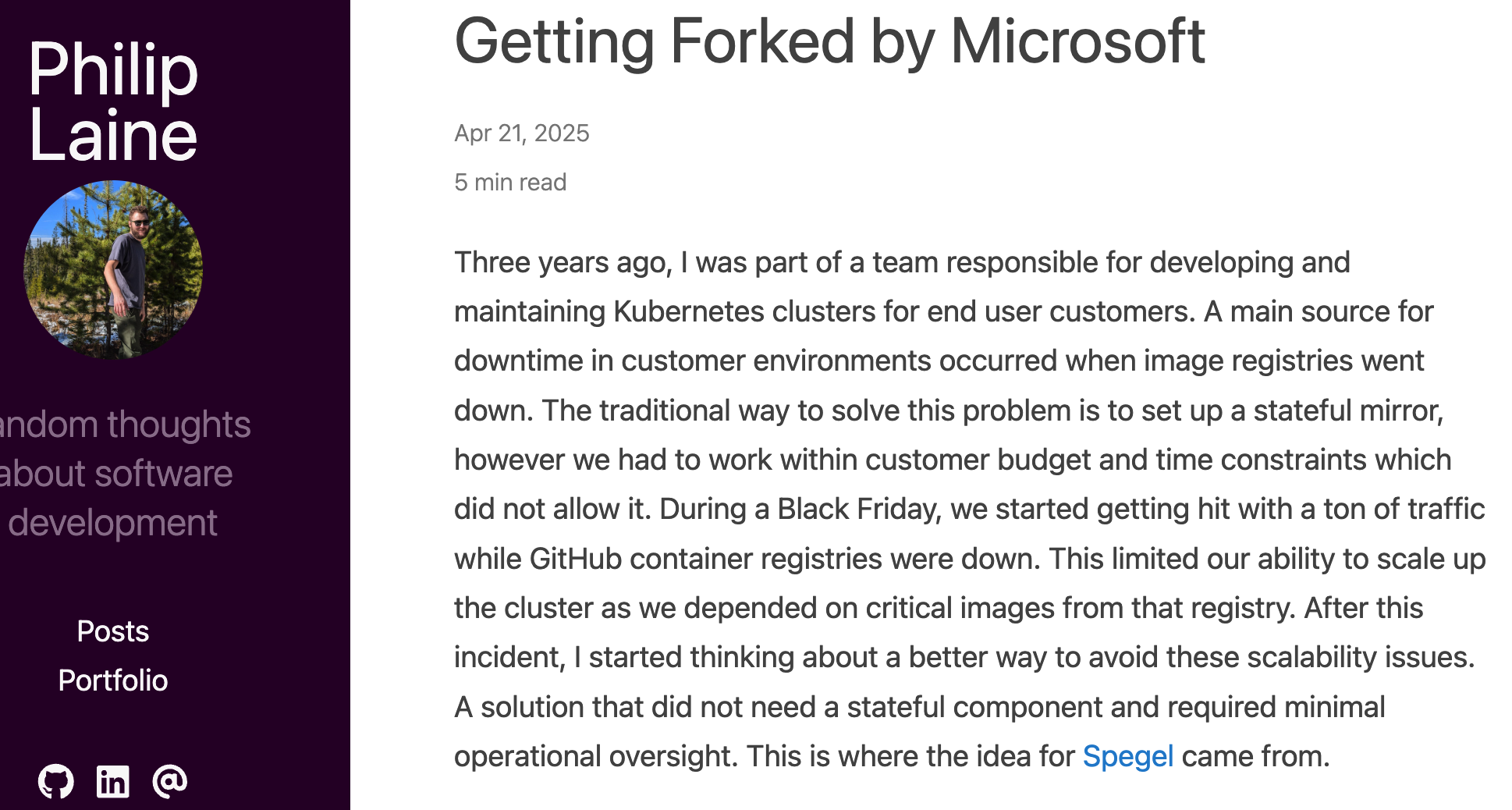Click the "Getting Forked by Microsoft" heading
The height and width of the screenshot is (810, 1512).
pos(829,41)
